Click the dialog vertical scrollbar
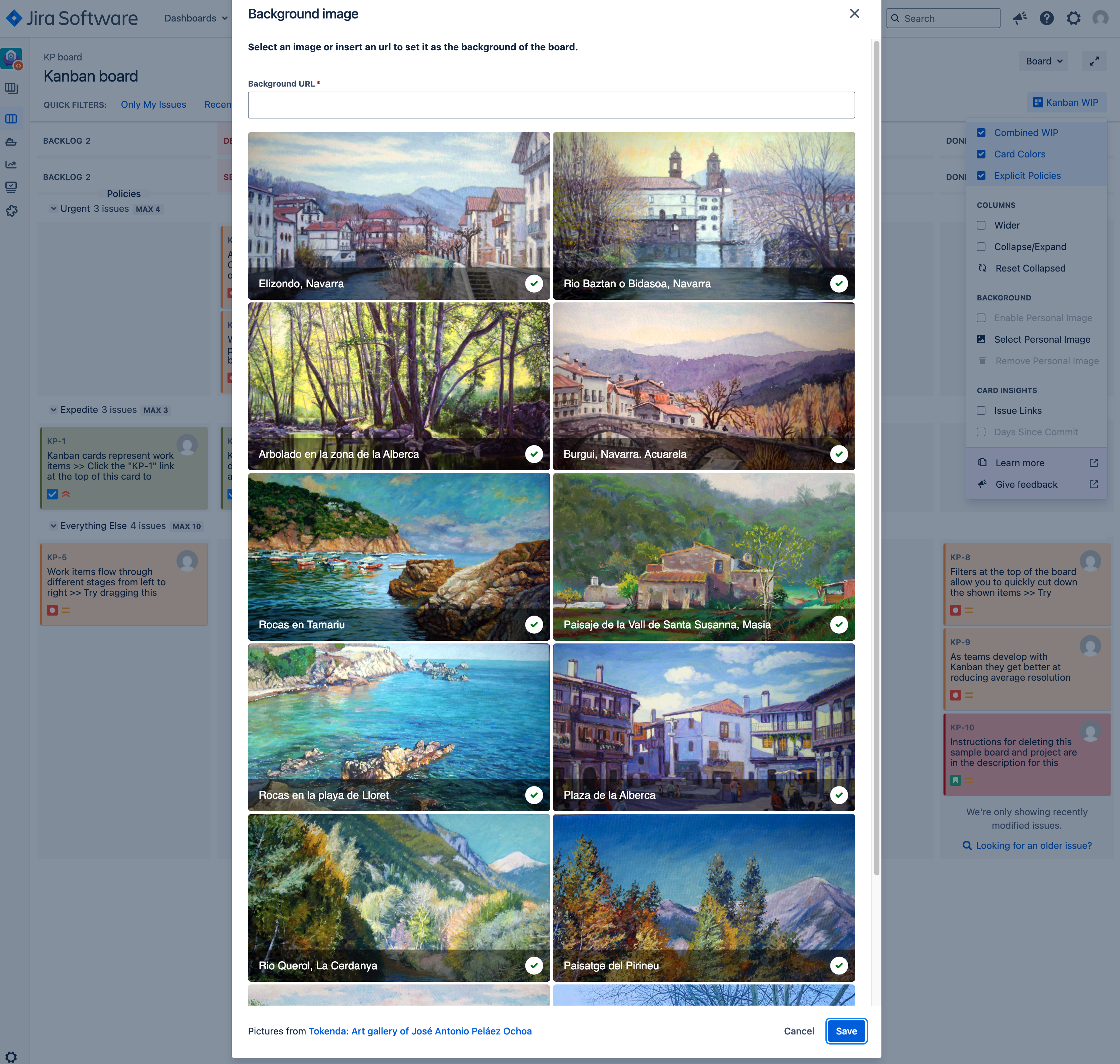The width and height of the screenshot is (1120, 1064). [876, 458]
